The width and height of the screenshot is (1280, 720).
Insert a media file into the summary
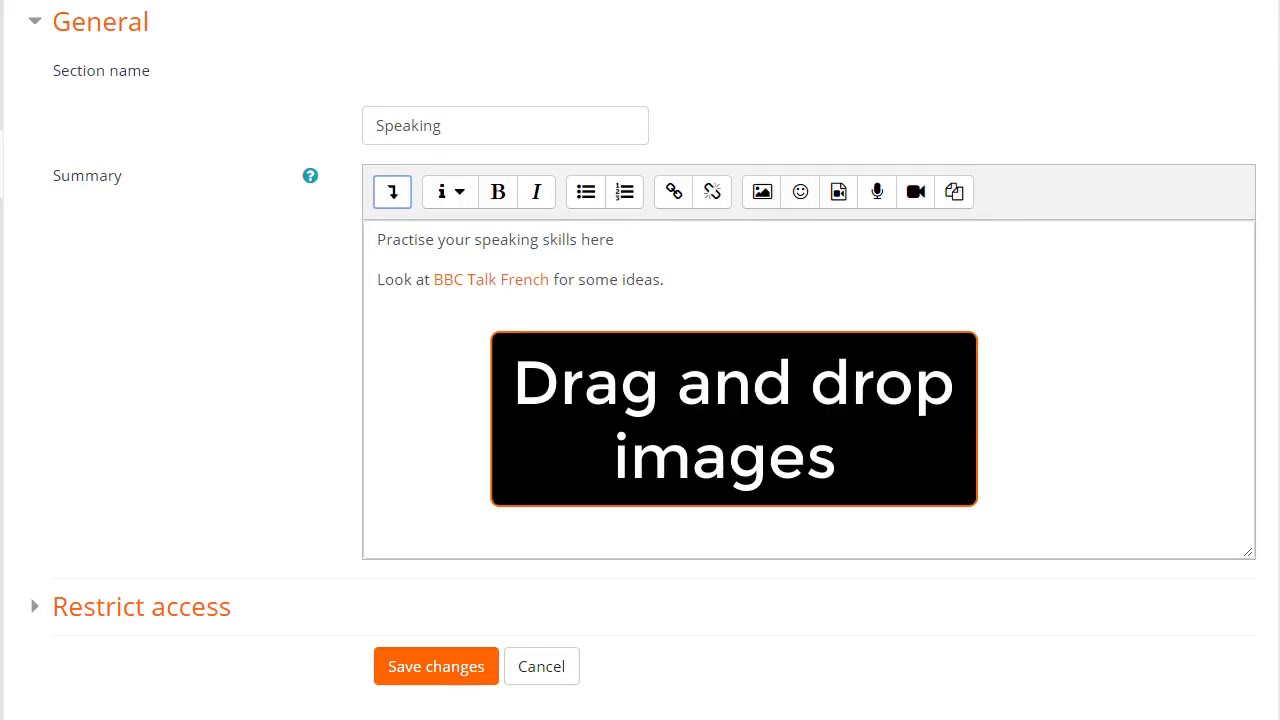(x=838, y=192)
